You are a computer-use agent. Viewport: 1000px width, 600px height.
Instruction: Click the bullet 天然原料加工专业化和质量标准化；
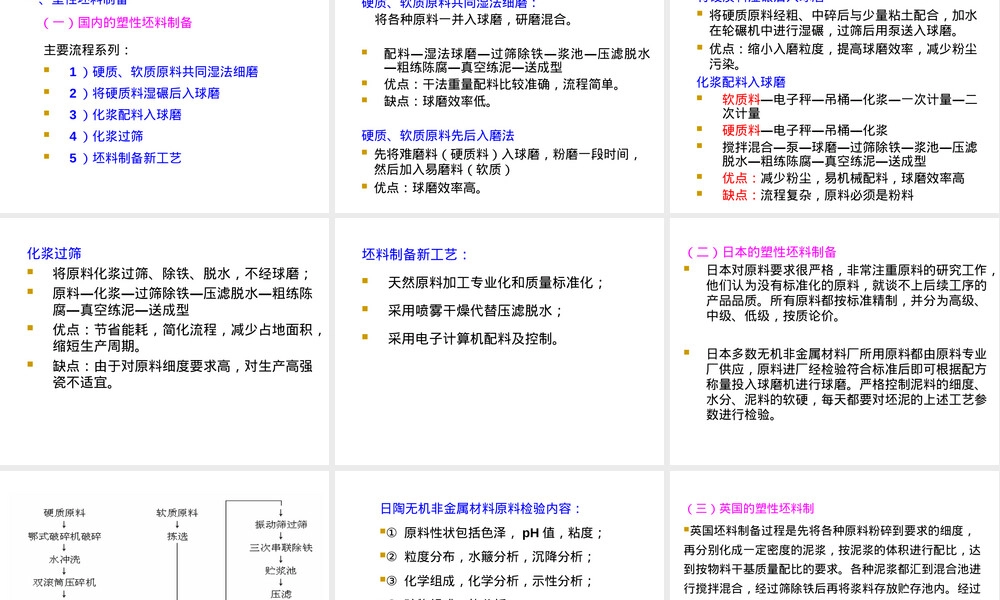click(x=496, y=282)
